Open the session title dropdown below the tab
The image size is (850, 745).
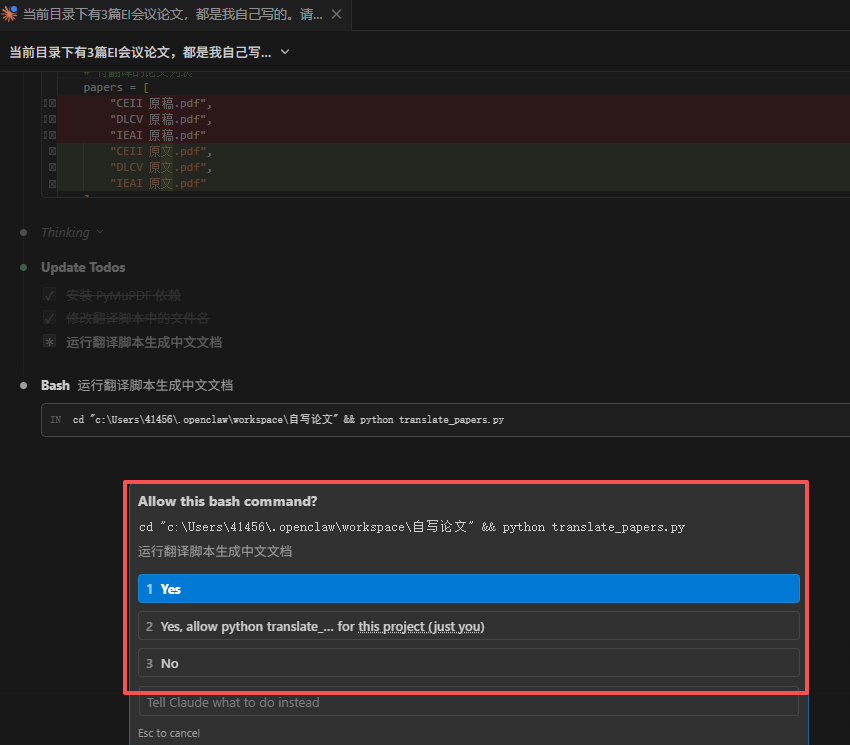[x=285, y=52]
